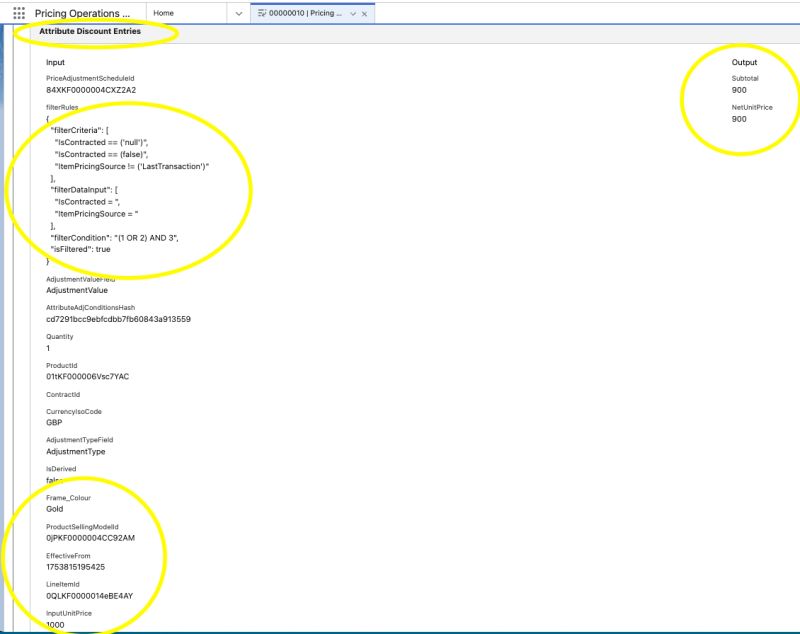This screenshot has width=800, height=634.
Task: Switch to the Home tab
Action: (163, 13)
